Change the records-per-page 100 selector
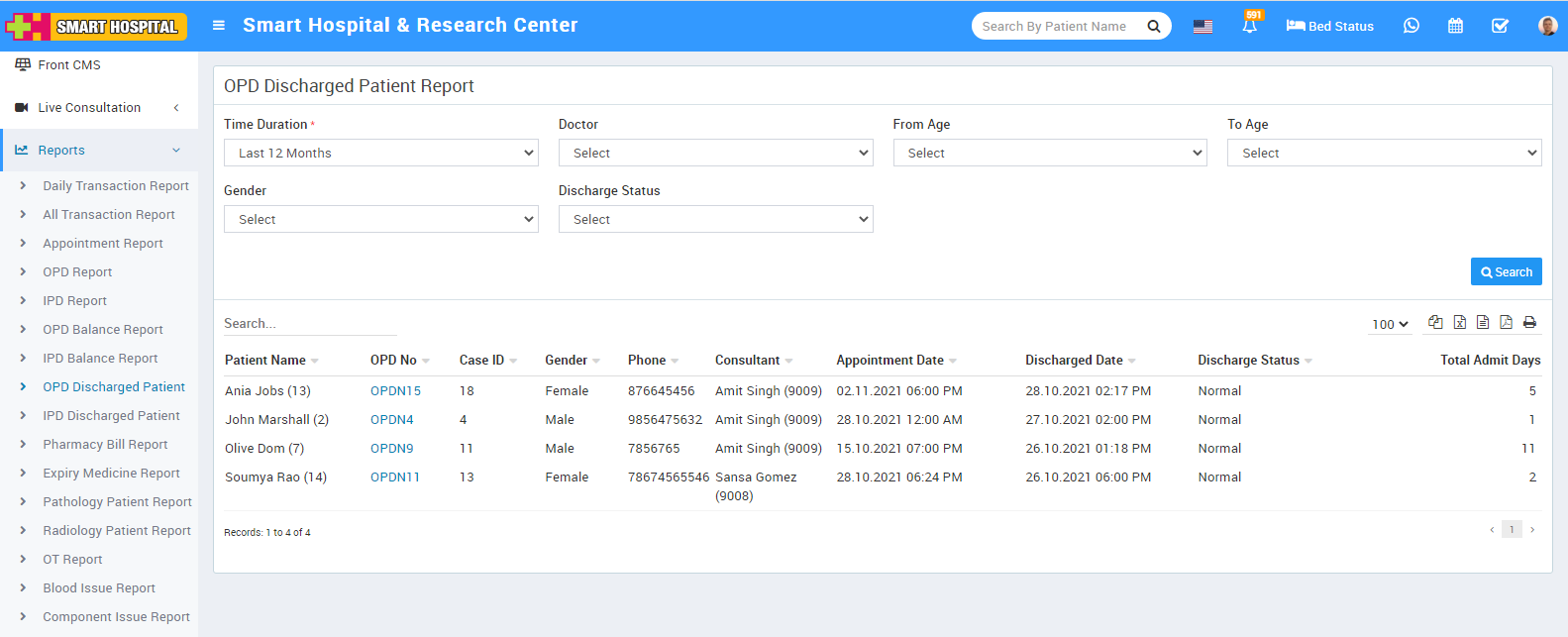This screenshot has width=1568, height=637. [1390, 324]
